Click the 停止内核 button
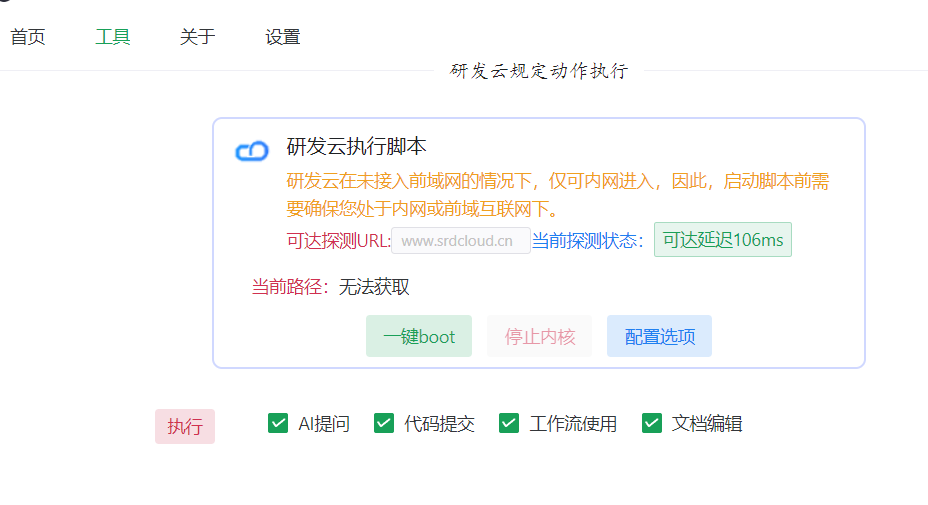The height and width of the screenshot is (505, 928). [540, 336]
